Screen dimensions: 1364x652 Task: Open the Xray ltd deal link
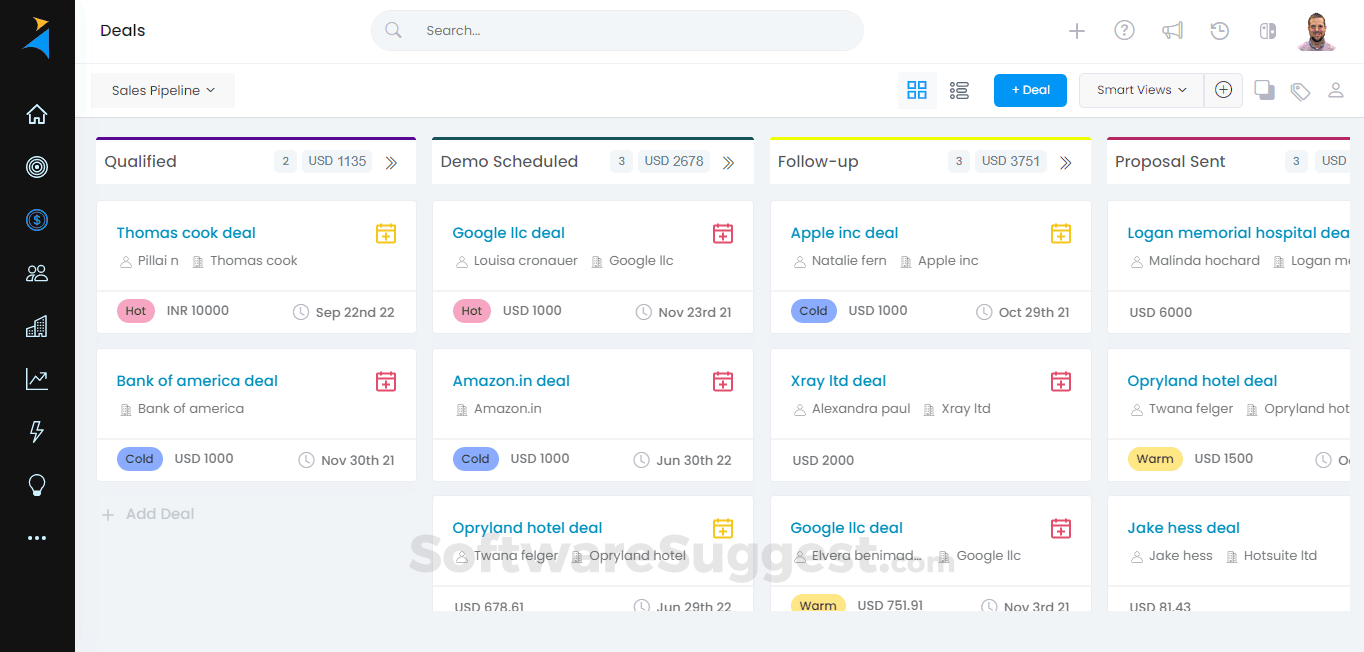[x=838, y=381]
